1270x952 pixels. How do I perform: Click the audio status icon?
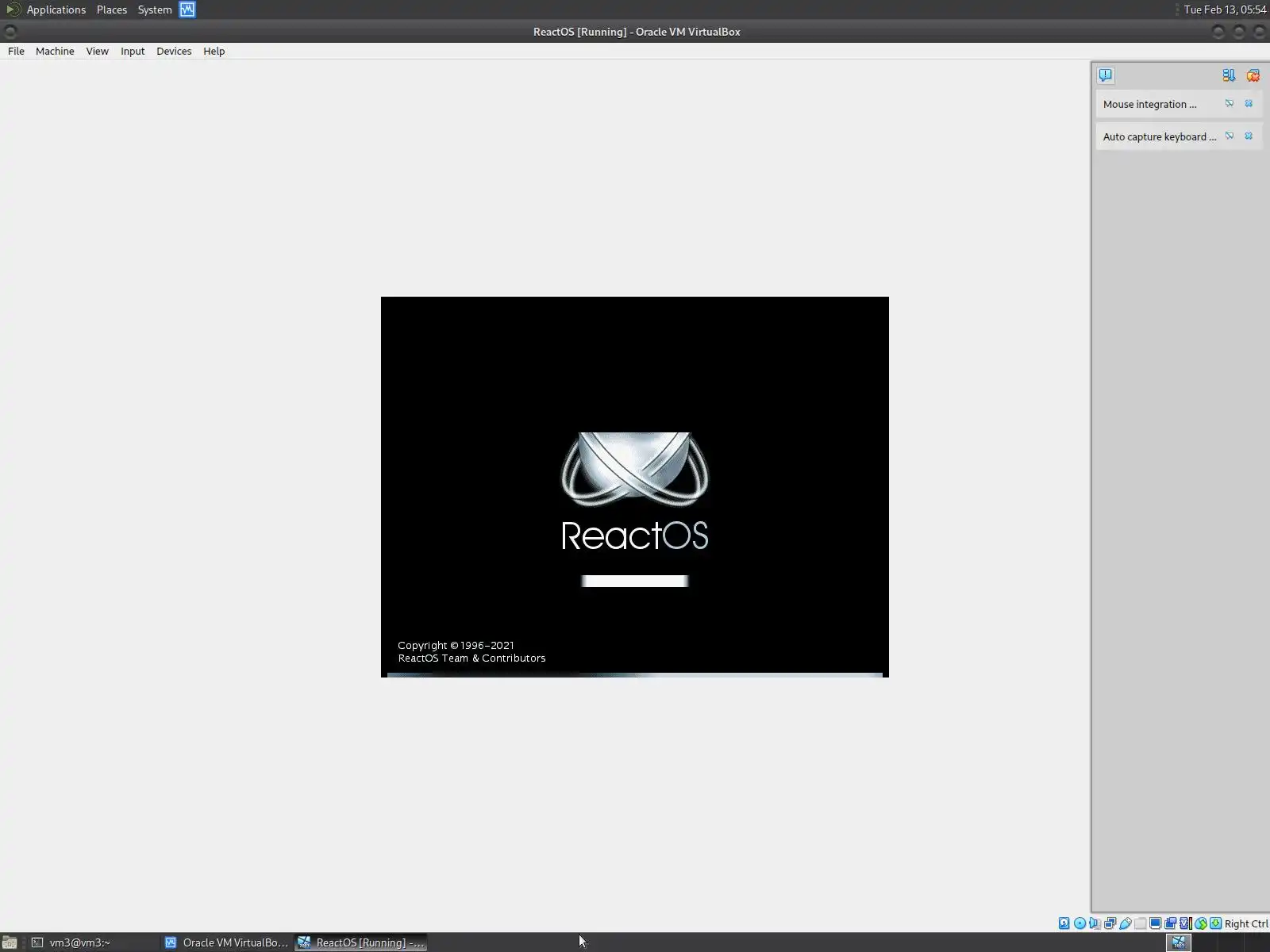(1095, 923)
